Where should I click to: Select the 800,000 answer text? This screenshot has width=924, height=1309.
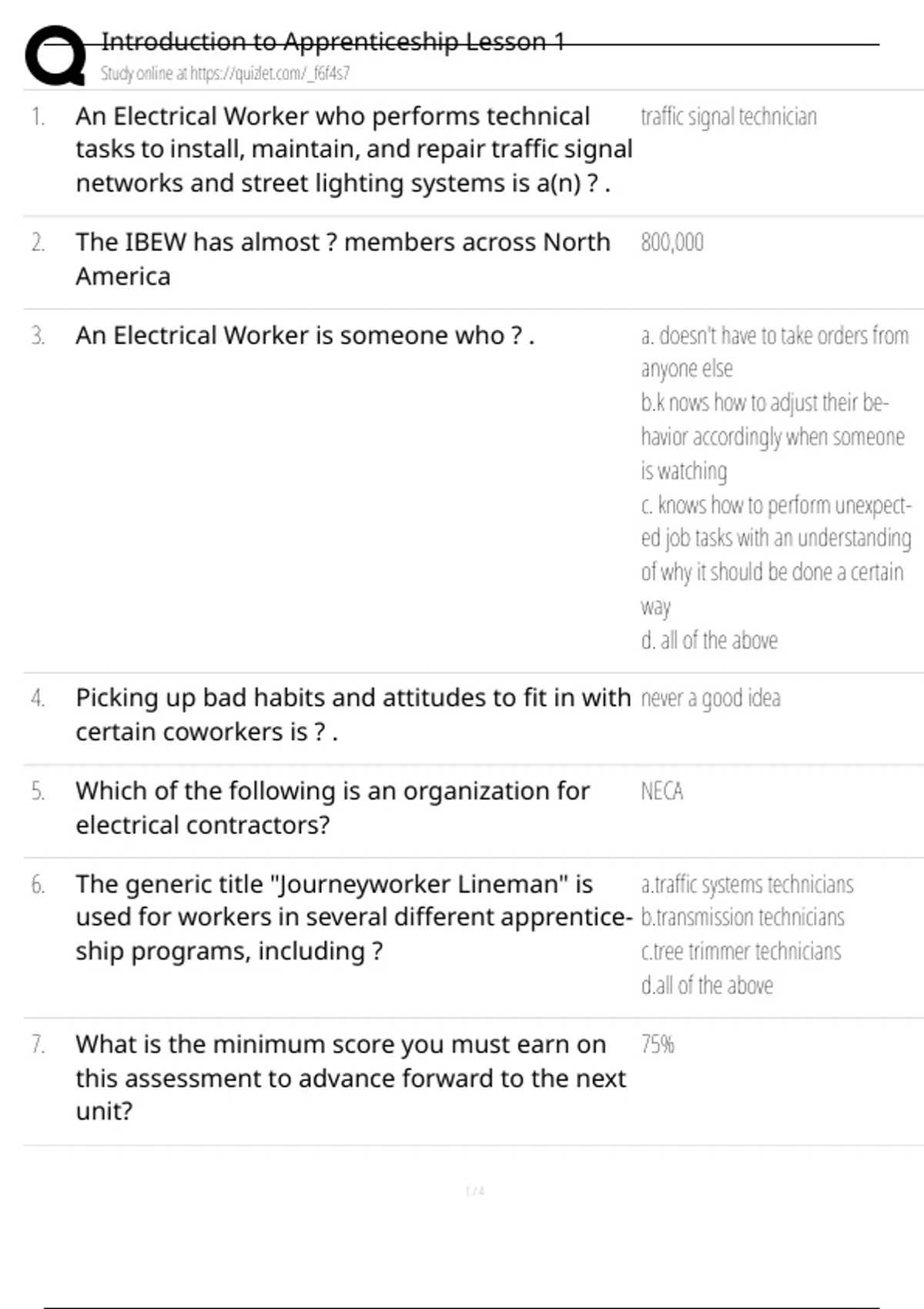(x=672, y=243)
